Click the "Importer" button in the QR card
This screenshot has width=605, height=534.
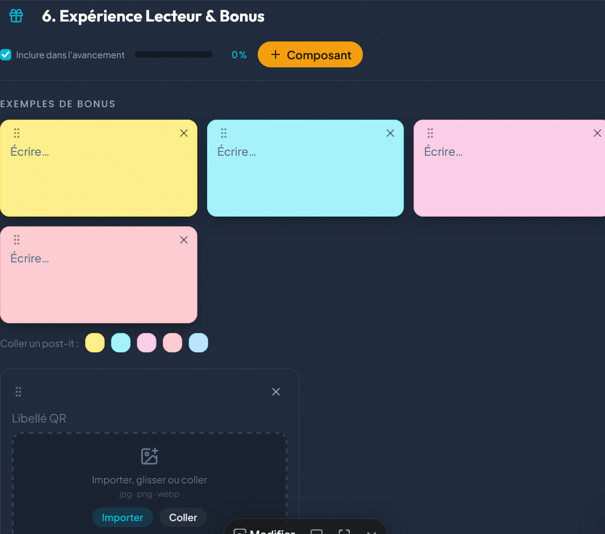pyautogui.click(x=122, y=517)
